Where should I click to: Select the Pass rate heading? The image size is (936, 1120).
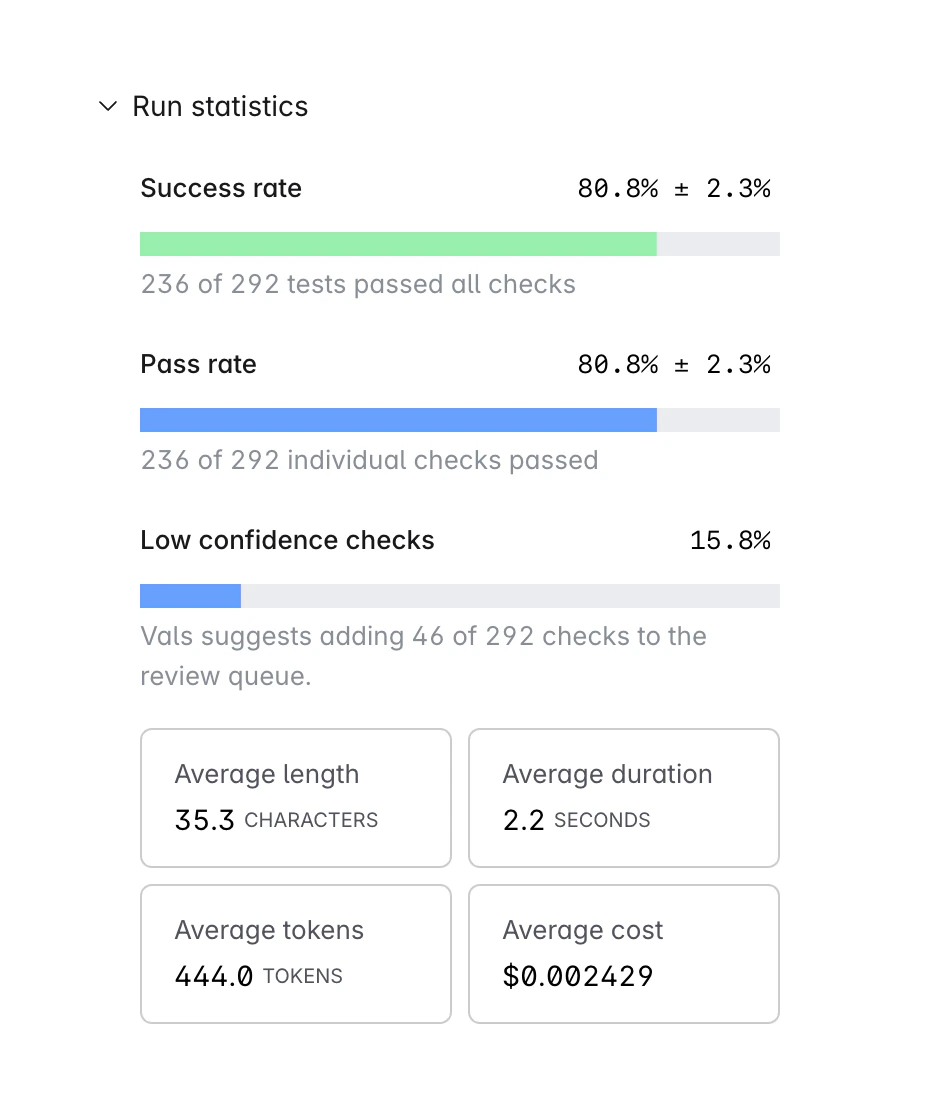coord(198,364)
